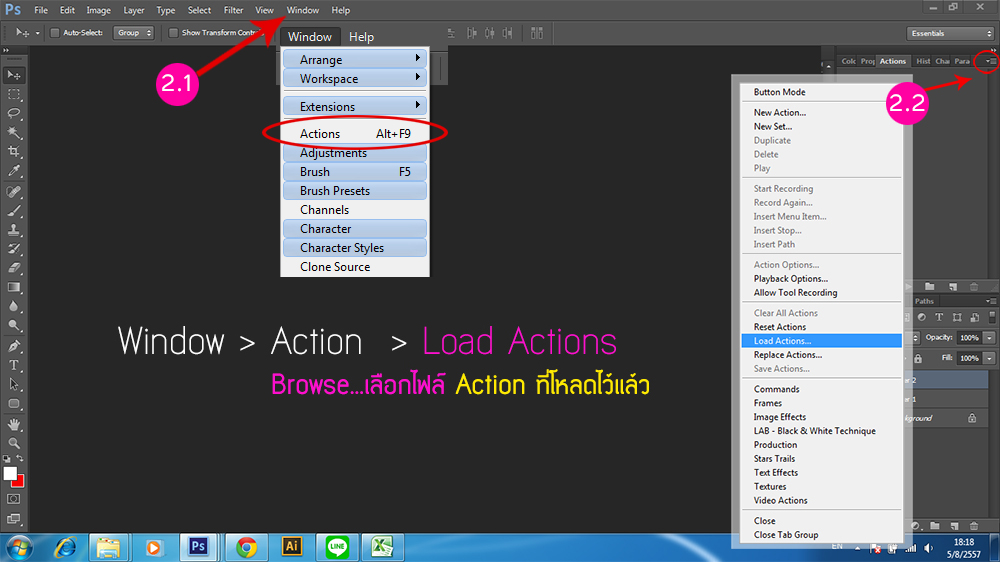The height and width of the screenshot is (562, 1000).
Task: Switch to the Paths tab
Action: click(924, 301)
